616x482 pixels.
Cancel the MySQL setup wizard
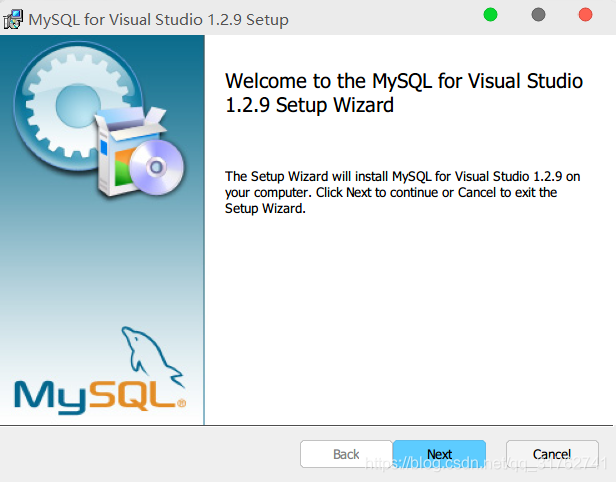[x=552, y=454]
